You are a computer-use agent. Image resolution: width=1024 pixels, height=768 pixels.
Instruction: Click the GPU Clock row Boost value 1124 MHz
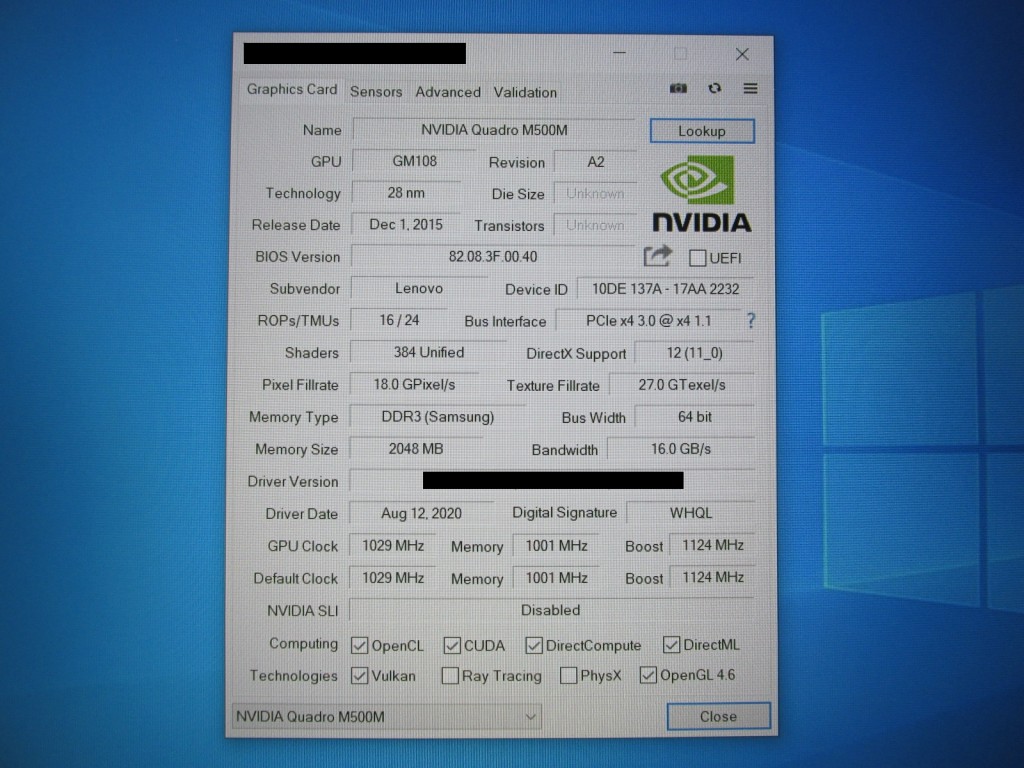pos(712,545)
